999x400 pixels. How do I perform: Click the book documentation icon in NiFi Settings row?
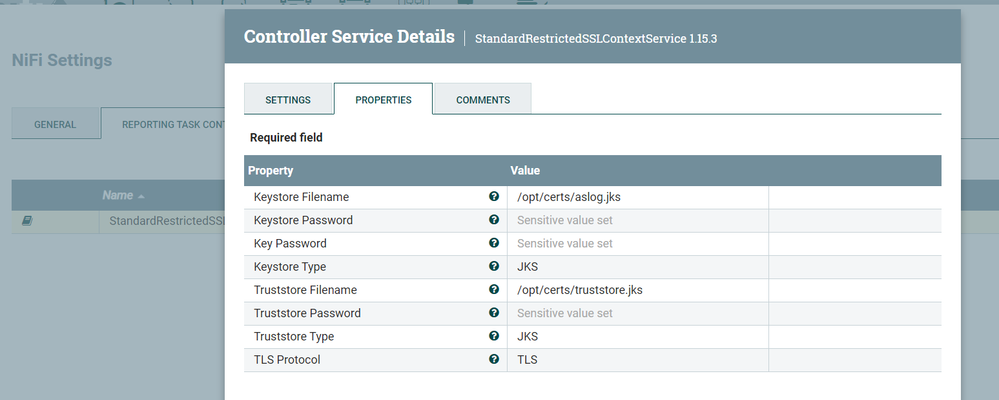tap(27, 221)
